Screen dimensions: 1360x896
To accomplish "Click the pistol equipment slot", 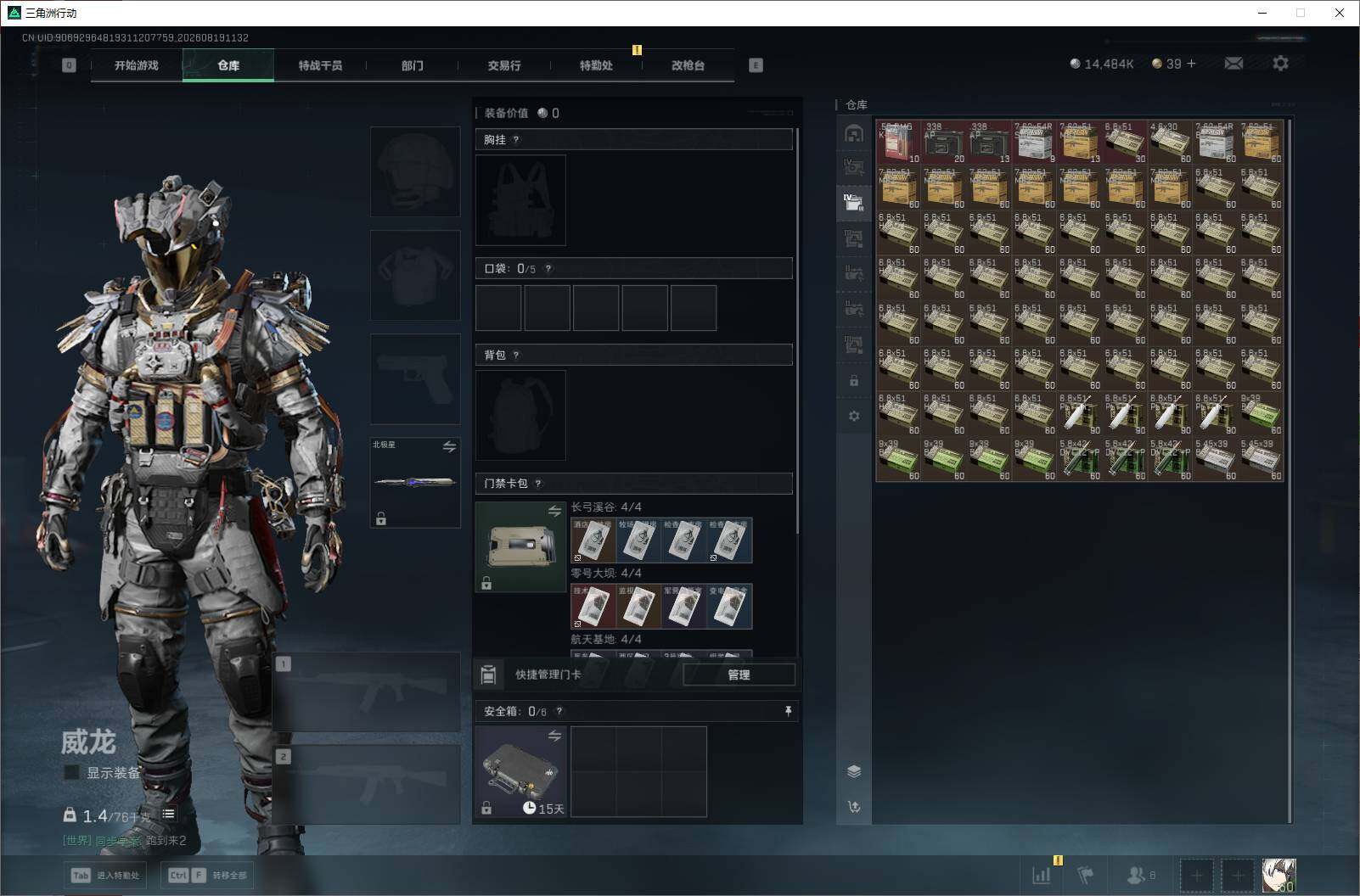I will [x=415, y=379].
